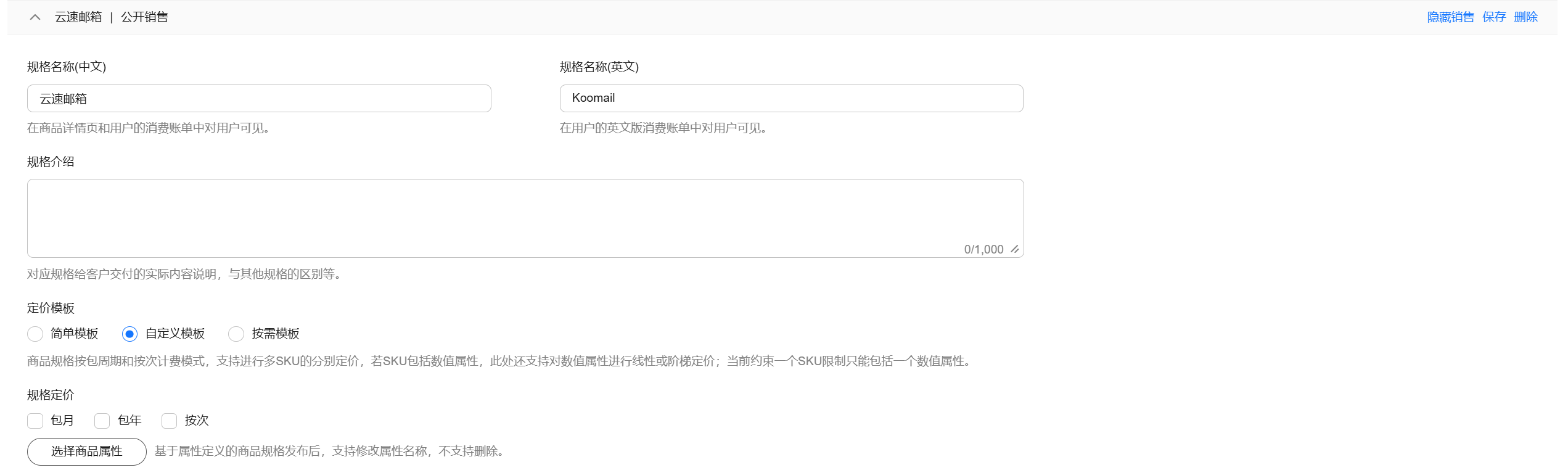This screenshot has height=470, width=1568.
Task: Check the 按次 checkbox
Action: pos(169,421)
